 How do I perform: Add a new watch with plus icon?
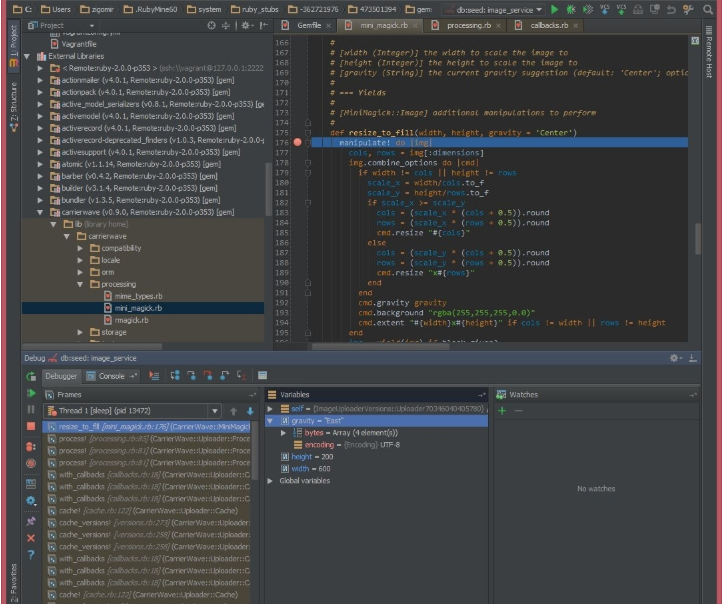click(502, 410)
